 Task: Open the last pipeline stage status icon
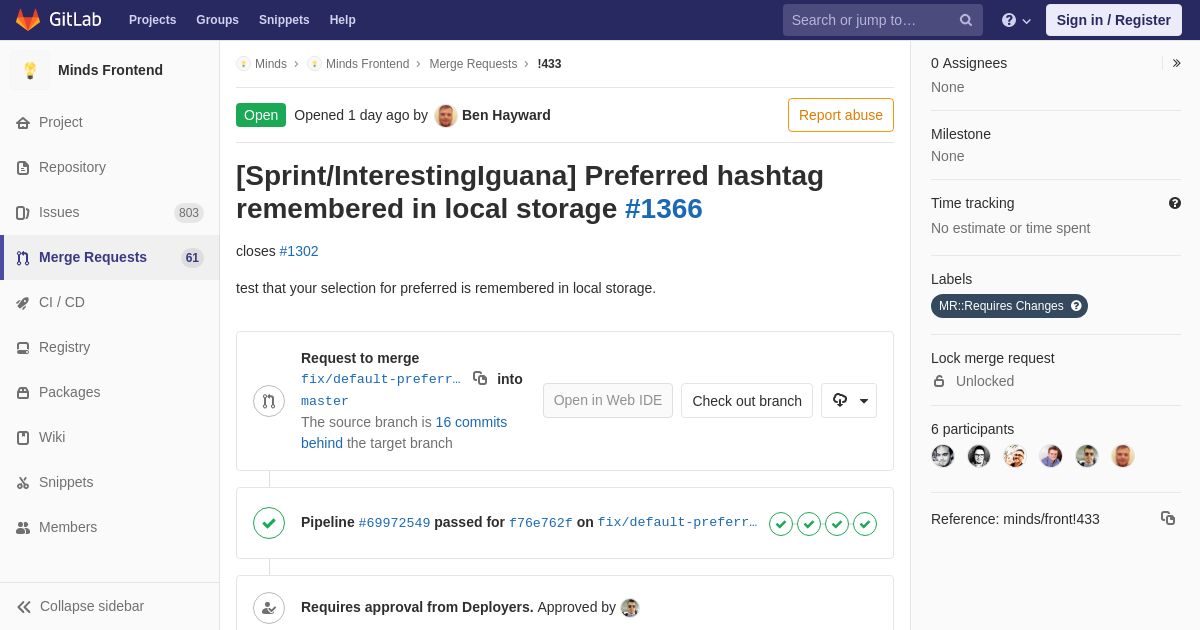[865, 523]
